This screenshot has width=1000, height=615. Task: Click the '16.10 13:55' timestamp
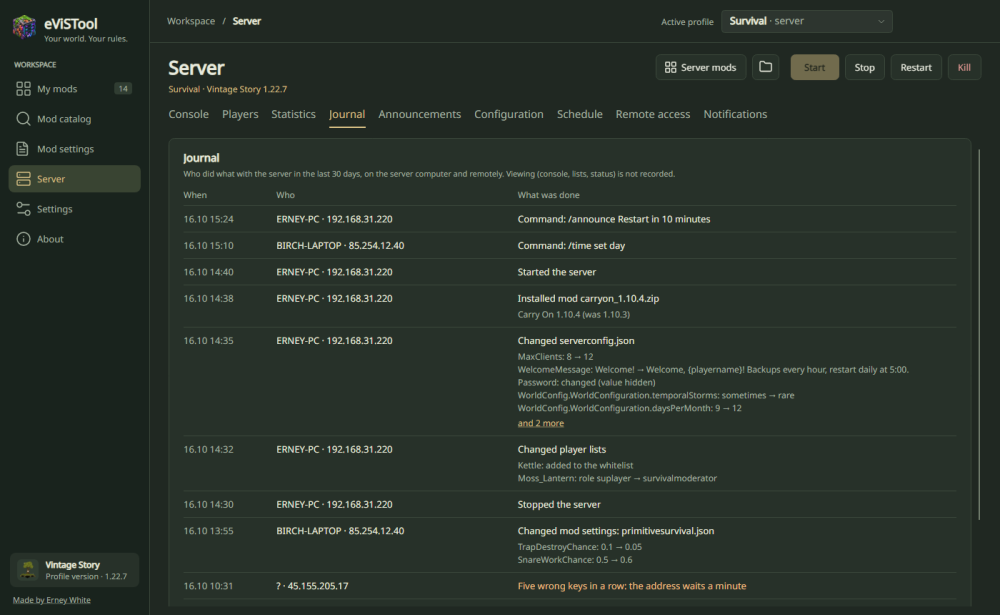pyautogui.click(x=209, y=531)
